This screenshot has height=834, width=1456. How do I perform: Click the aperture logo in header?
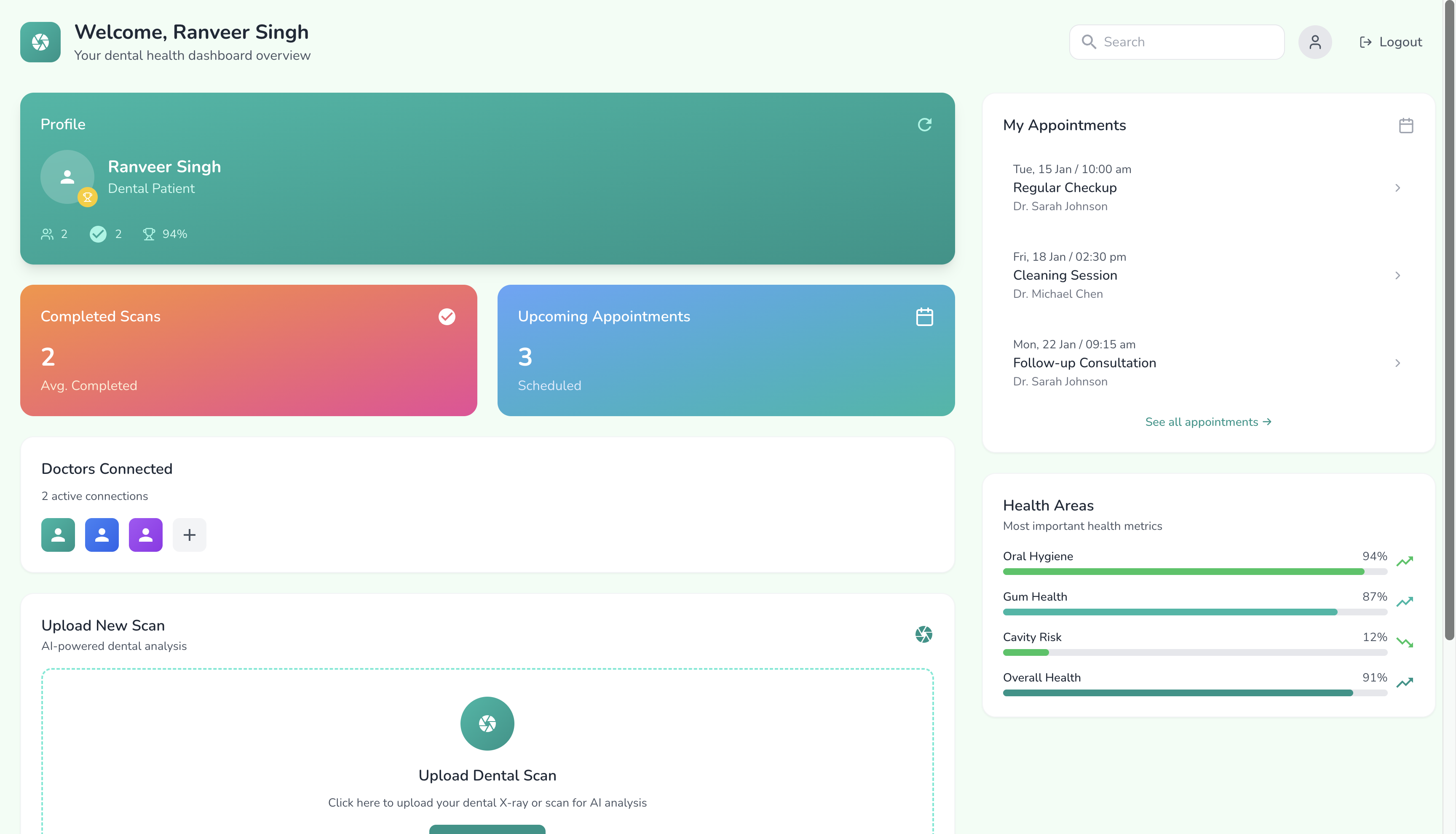pos(40,42)
